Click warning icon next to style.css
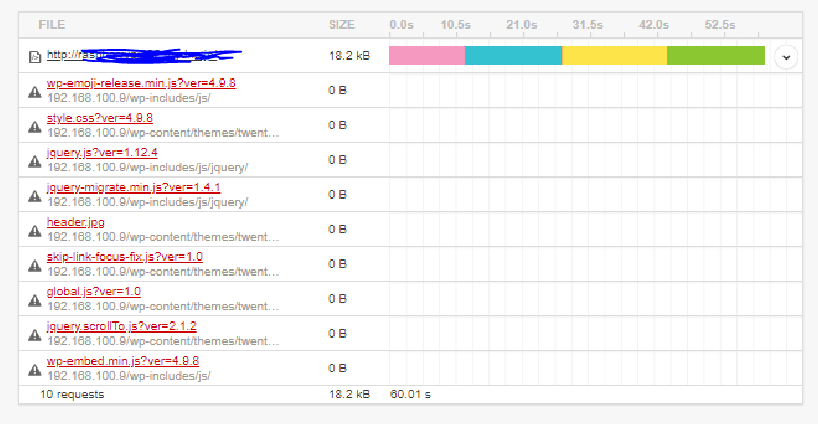 [35, 126]
